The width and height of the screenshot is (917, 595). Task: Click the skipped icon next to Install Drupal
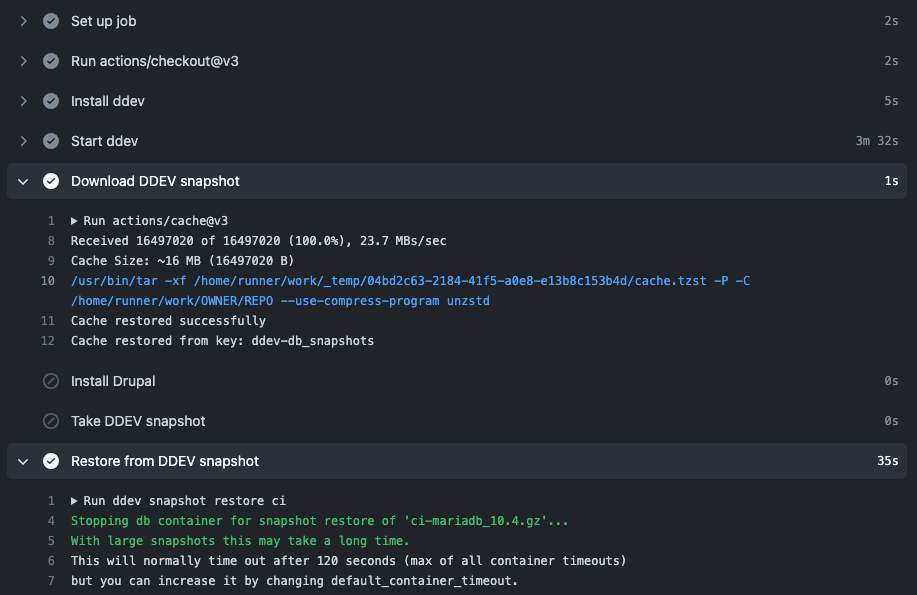pos(50,381)
